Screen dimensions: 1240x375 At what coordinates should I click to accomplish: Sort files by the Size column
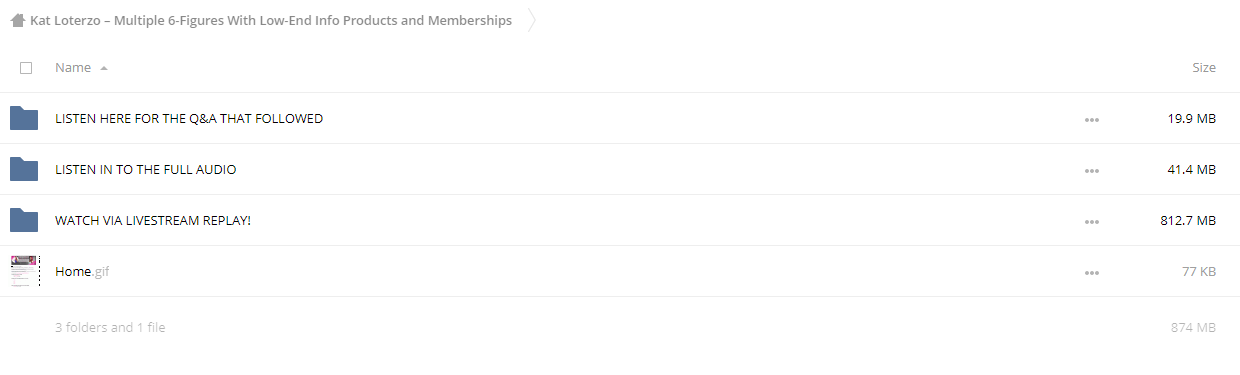[1204, 68]
